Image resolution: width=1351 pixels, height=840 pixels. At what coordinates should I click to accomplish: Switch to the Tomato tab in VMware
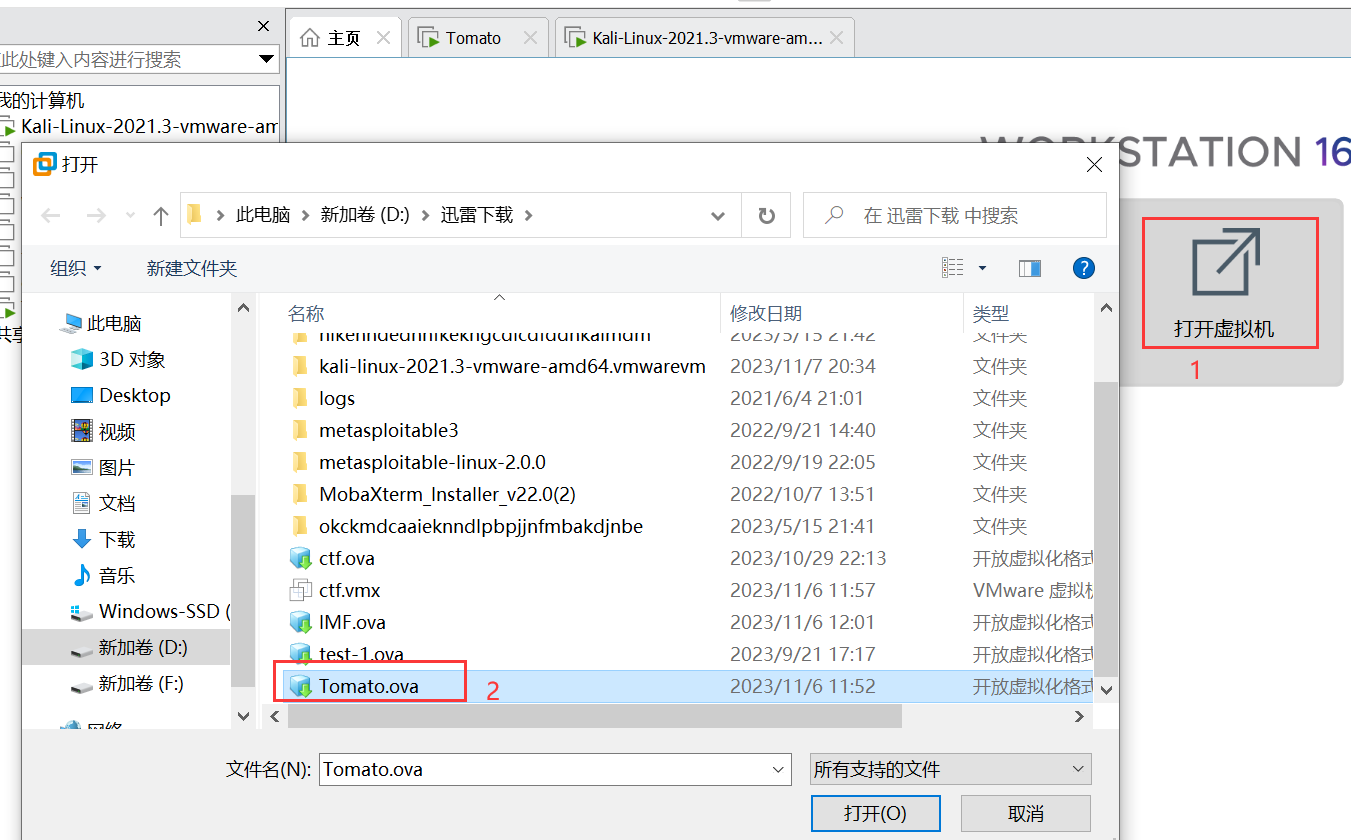[x=478, y=38]
